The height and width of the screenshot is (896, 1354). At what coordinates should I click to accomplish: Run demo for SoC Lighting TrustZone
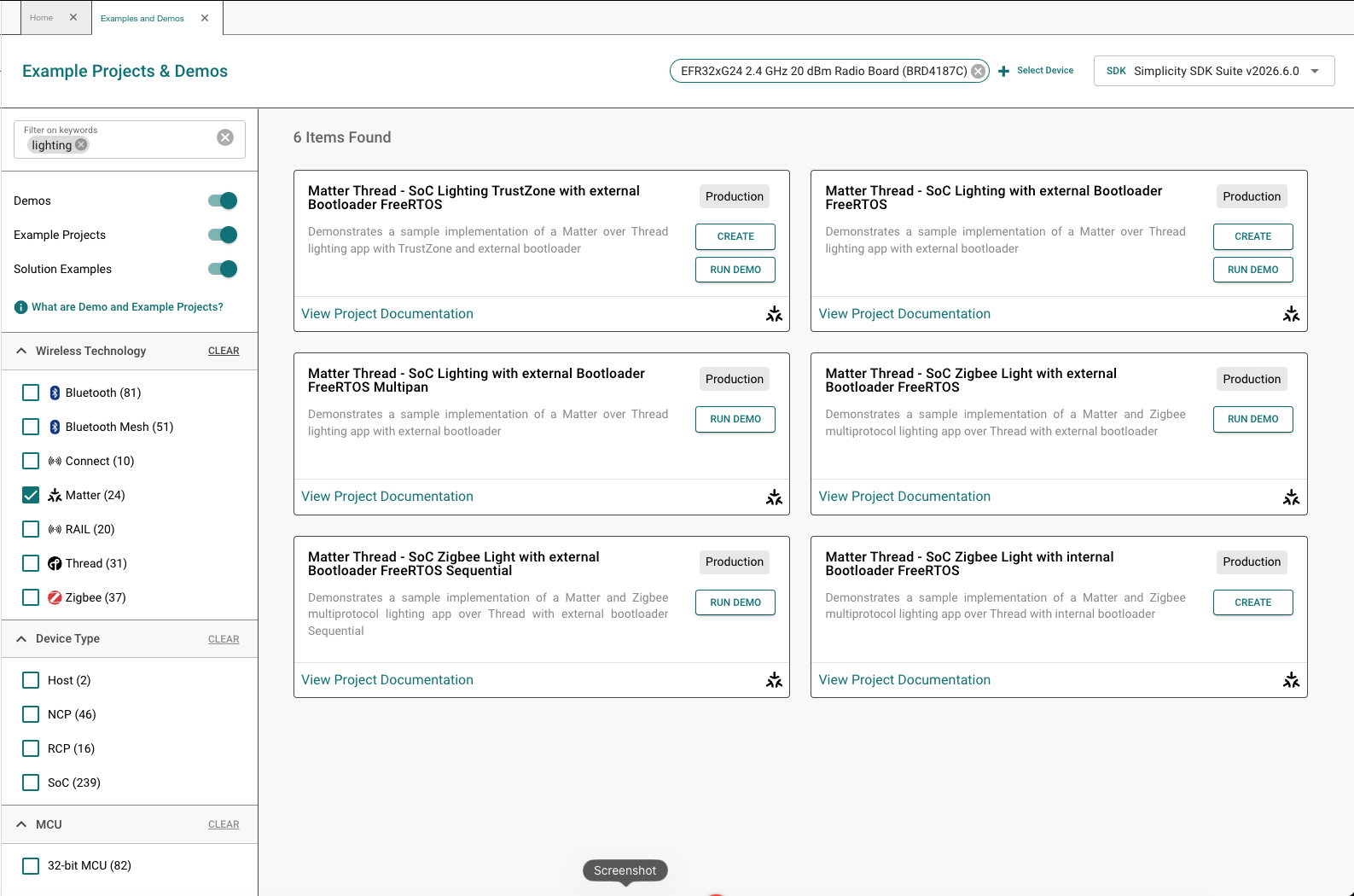click(x=735, y=270)
